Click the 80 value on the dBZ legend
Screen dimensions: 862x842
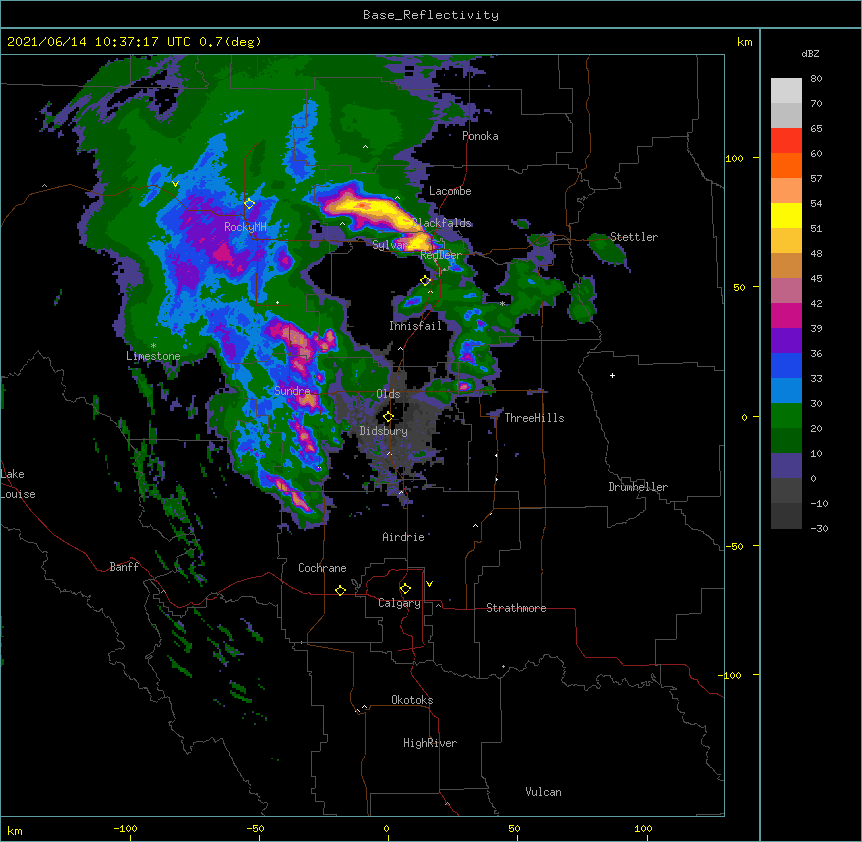pos(816,79)
